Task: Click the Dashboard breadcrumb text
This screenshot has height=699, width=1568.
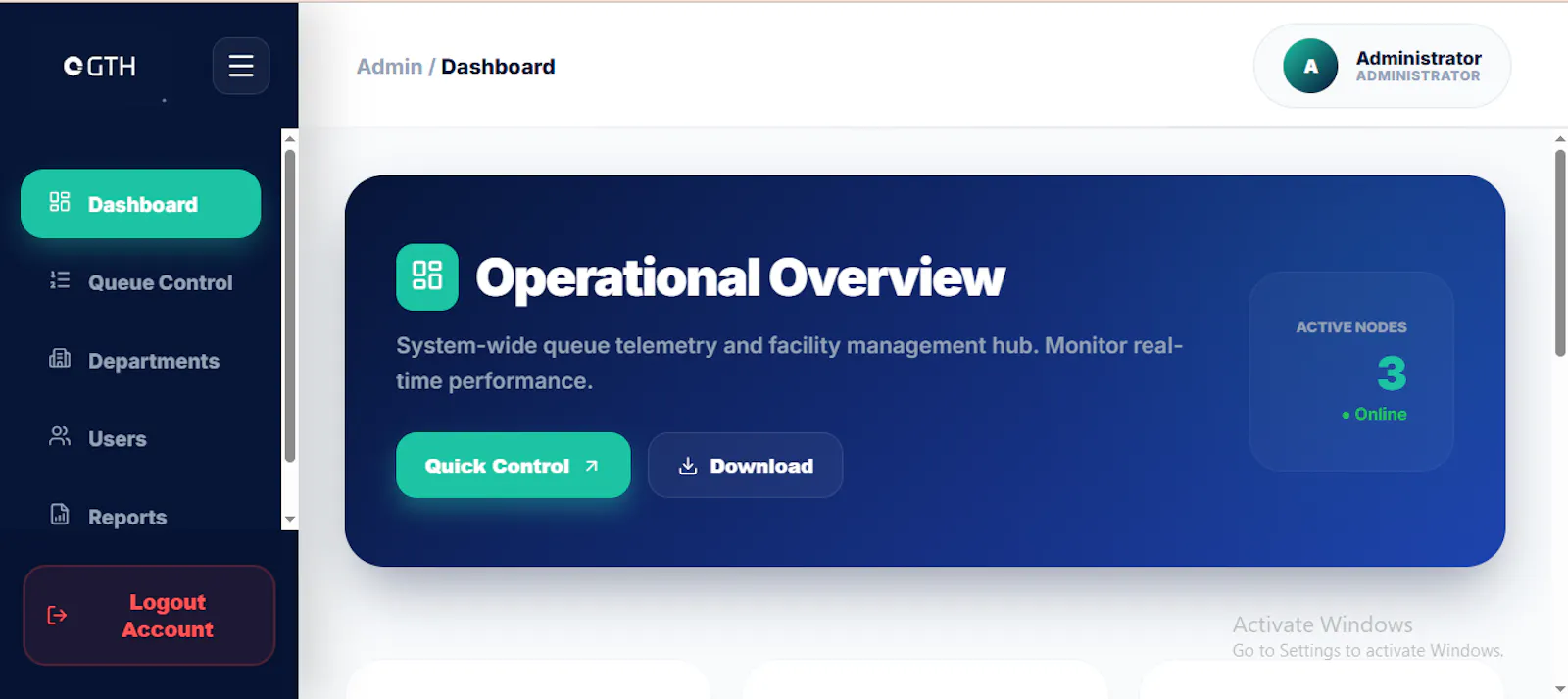Action: tap(498, 67)
